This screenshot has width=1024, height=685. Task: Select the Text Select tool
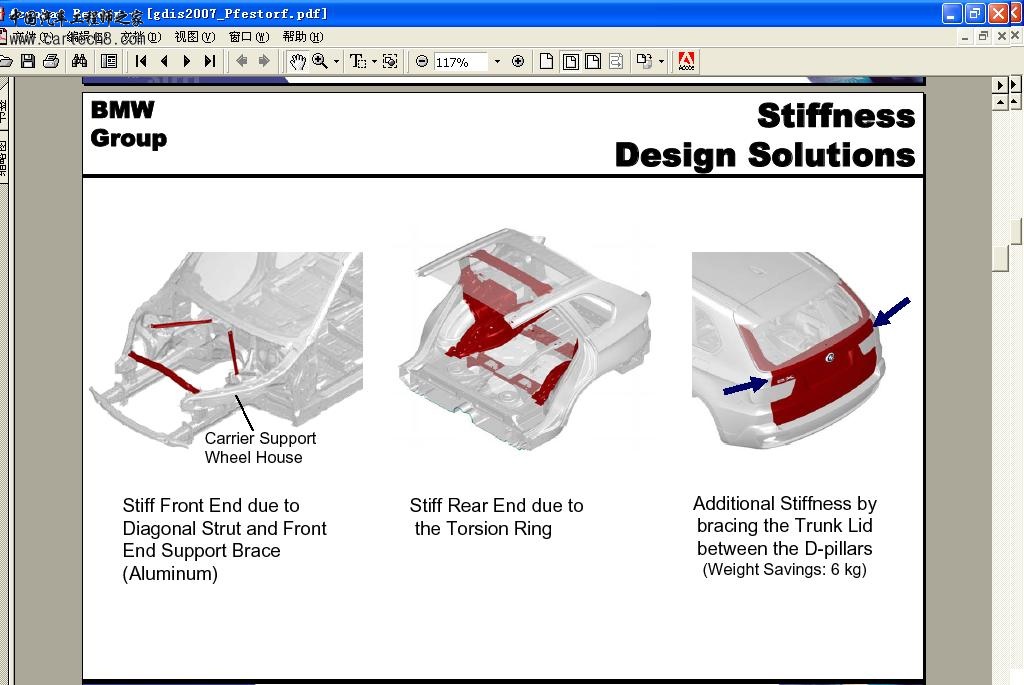tap(357, 61)
